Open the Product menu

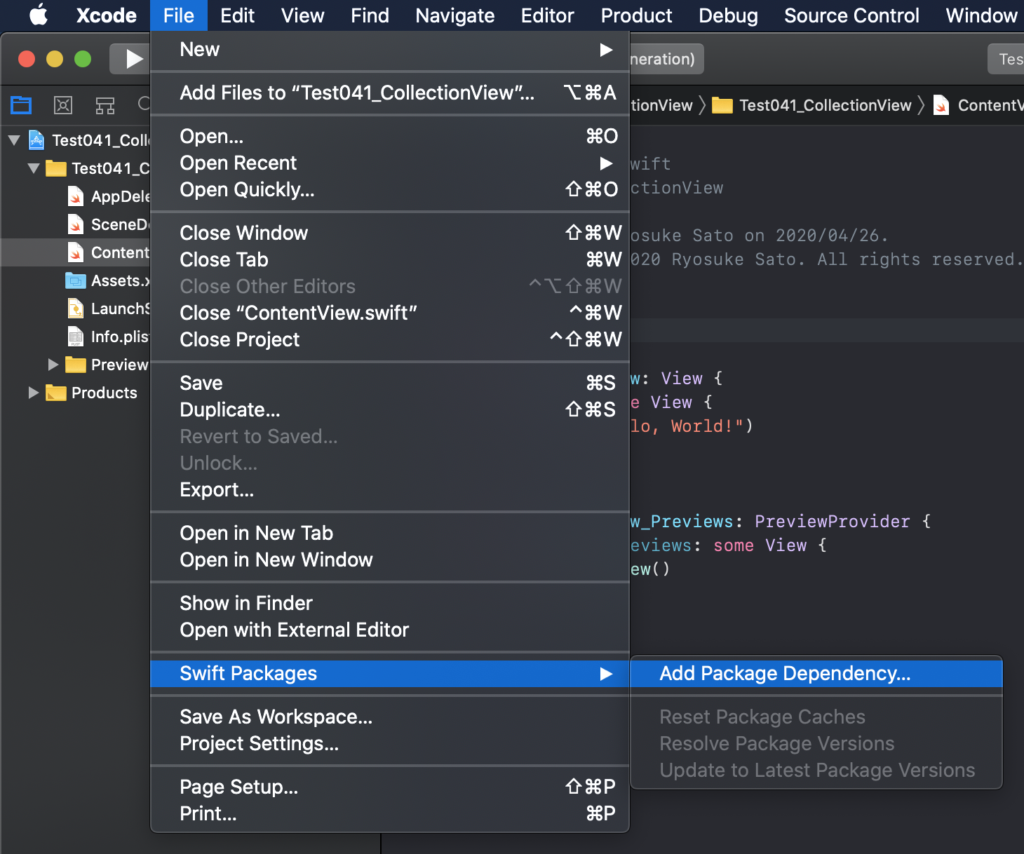click(636, 15)
